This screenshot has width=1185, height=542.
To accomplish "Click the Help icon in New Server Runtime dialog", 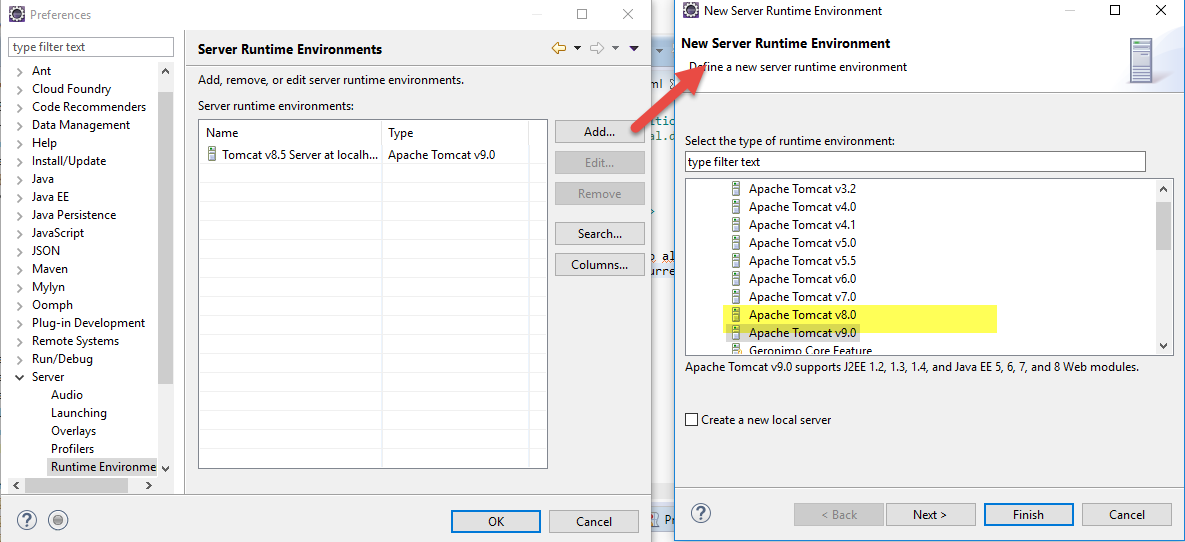I will 701,513.
